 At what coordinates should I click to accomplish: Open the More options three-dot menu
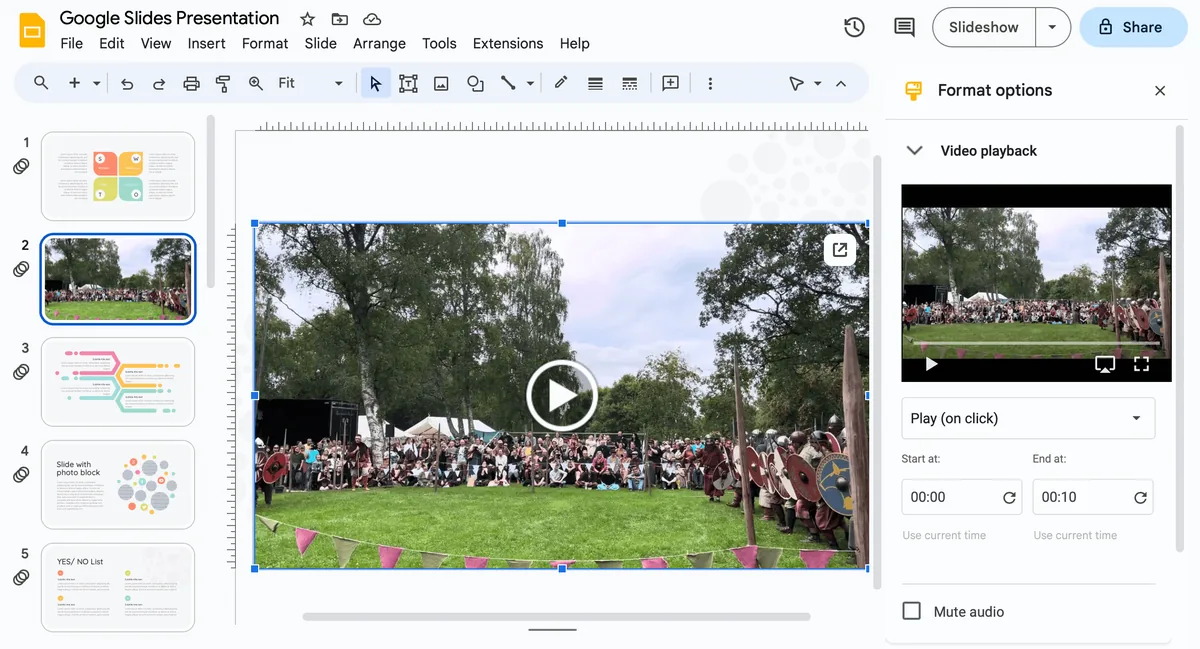(710, 83)
